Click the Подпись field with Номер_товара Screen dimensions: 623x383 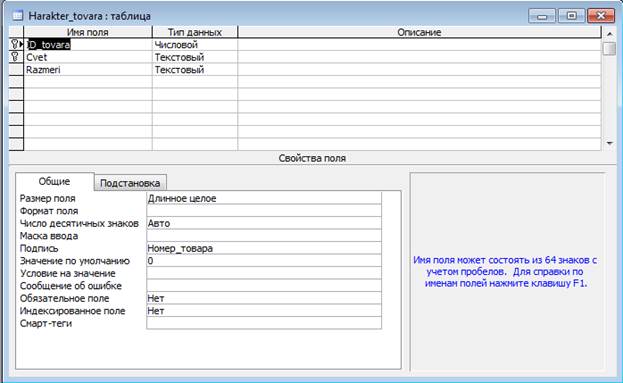(264, 248)
